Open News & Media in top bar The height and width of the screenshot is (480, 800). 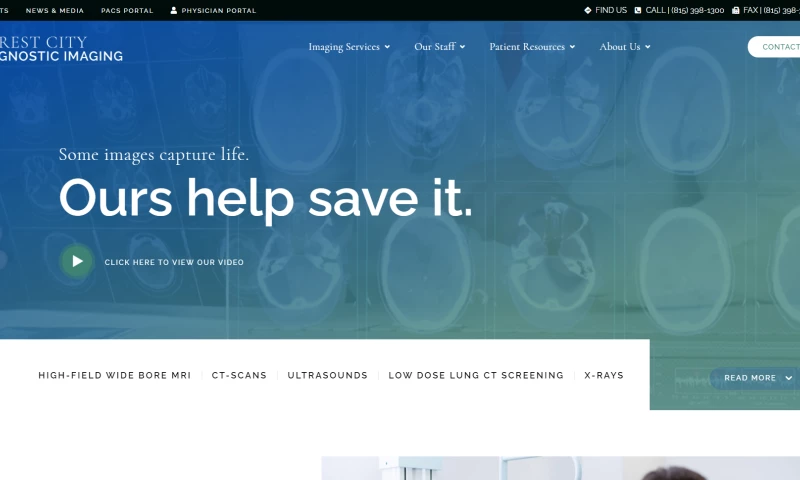pos(55,10)
